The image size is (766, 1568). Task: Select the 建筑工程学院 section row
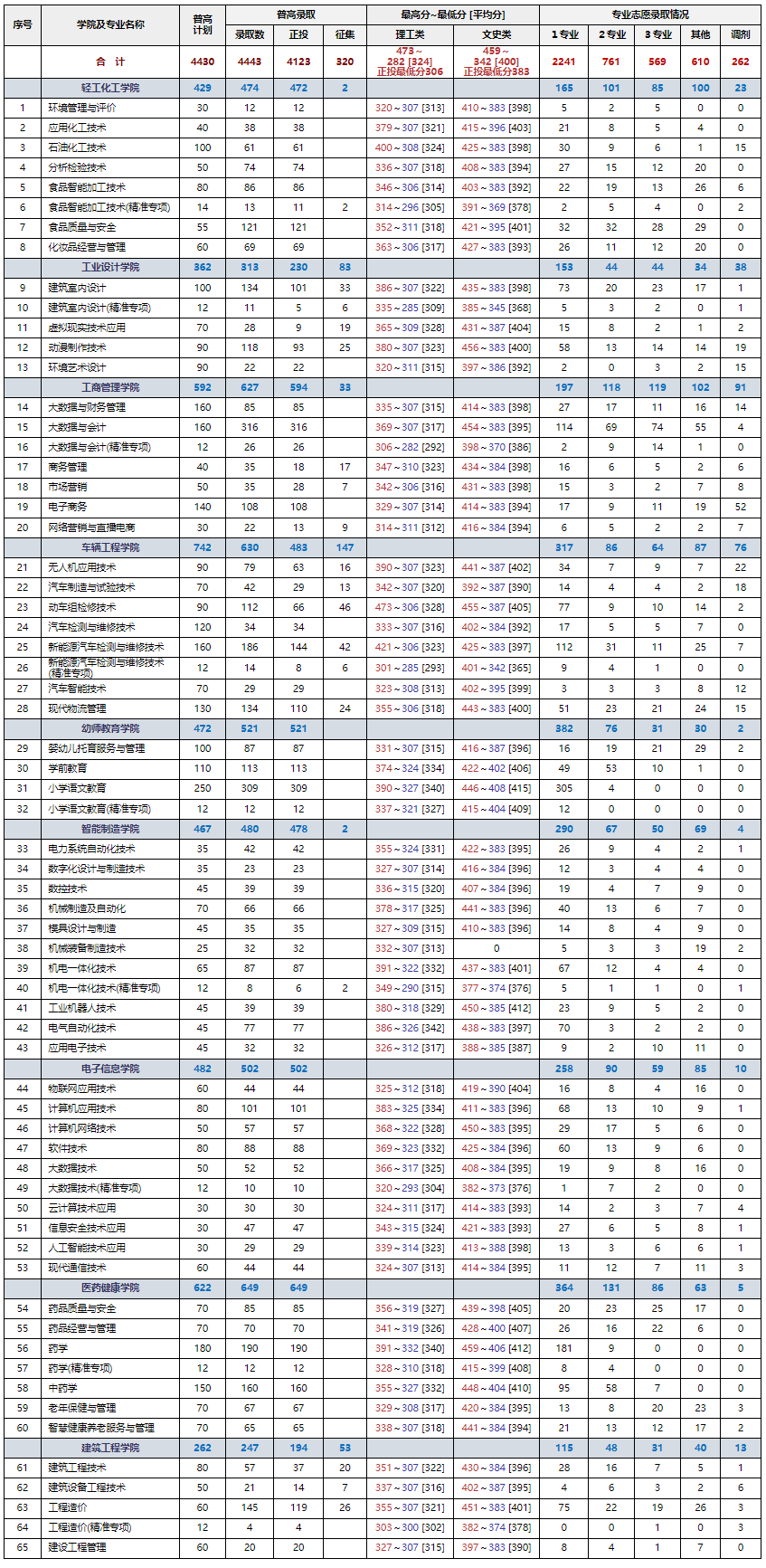click(x=383, y=1448)
